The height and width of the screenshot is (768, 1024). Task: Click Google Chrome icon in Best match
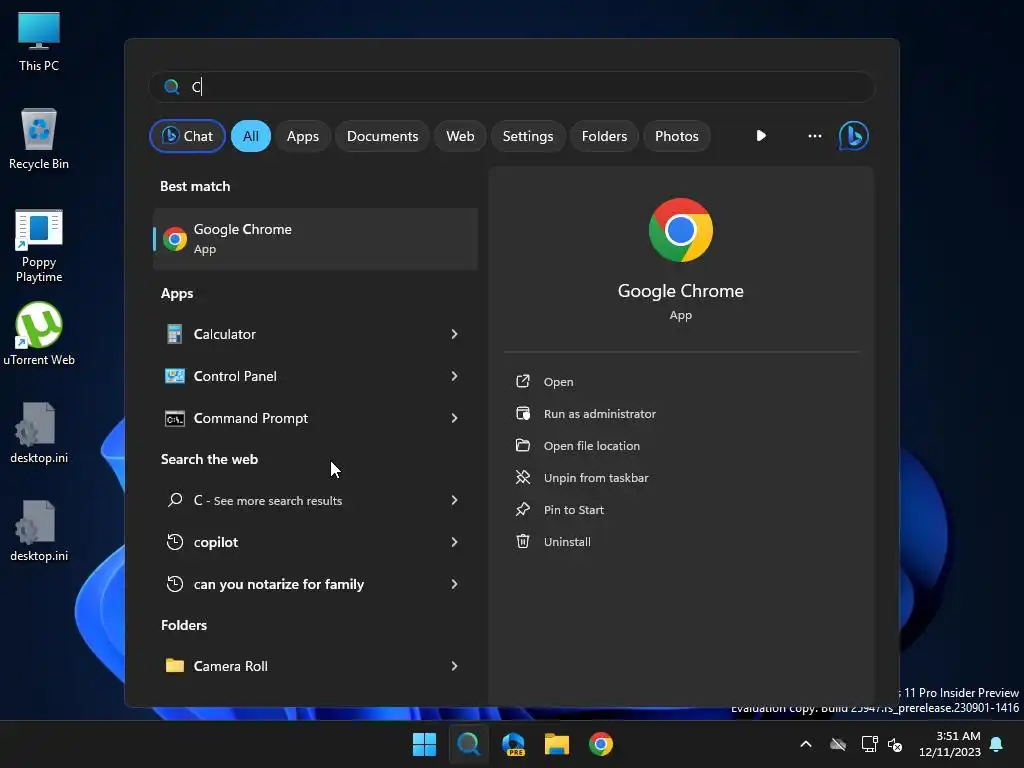(x=174, y=239)
